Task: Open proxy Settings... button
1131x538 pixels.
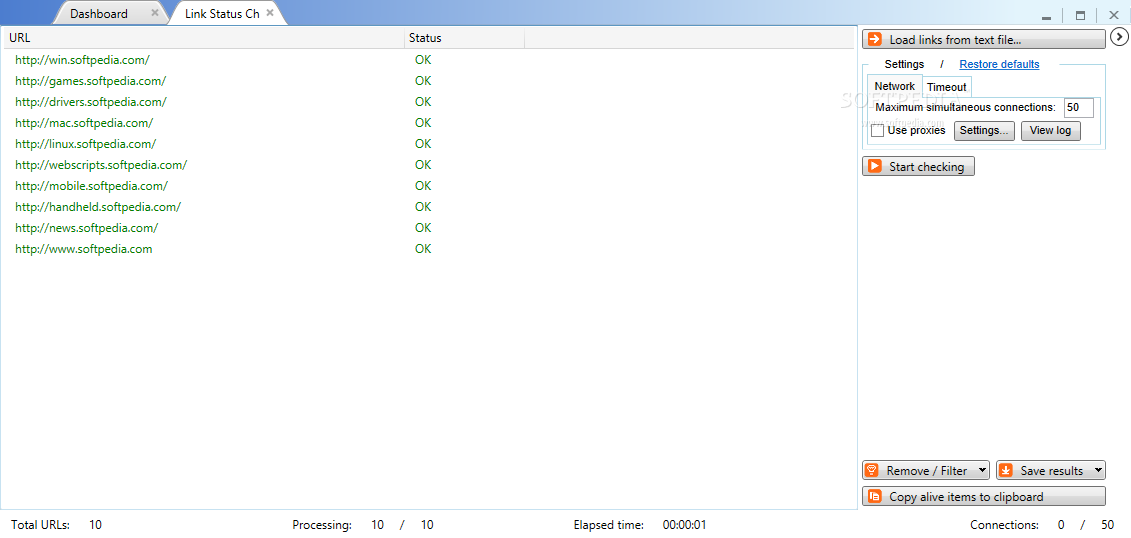Action: point(985,131)
